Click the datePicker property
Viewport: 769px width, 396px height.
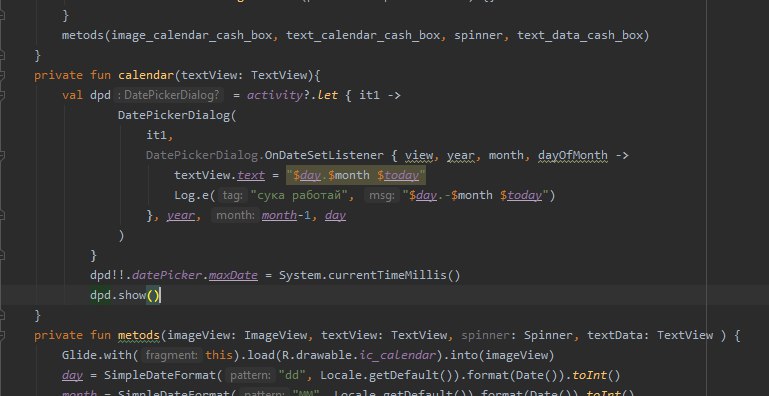[167, 275]
